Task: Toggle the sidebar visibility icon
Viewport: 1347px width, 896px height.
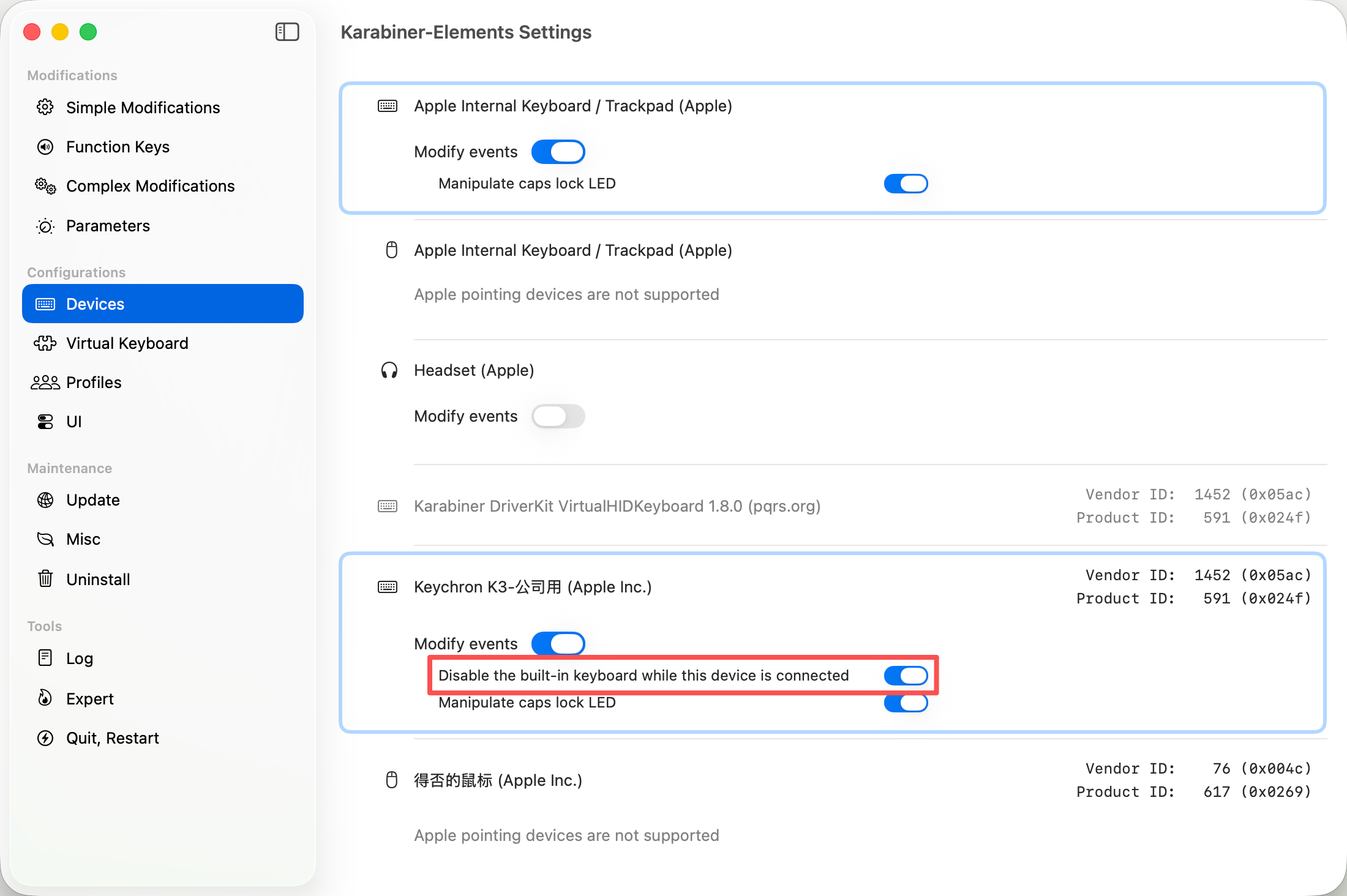Action: (x=287, y=32)
